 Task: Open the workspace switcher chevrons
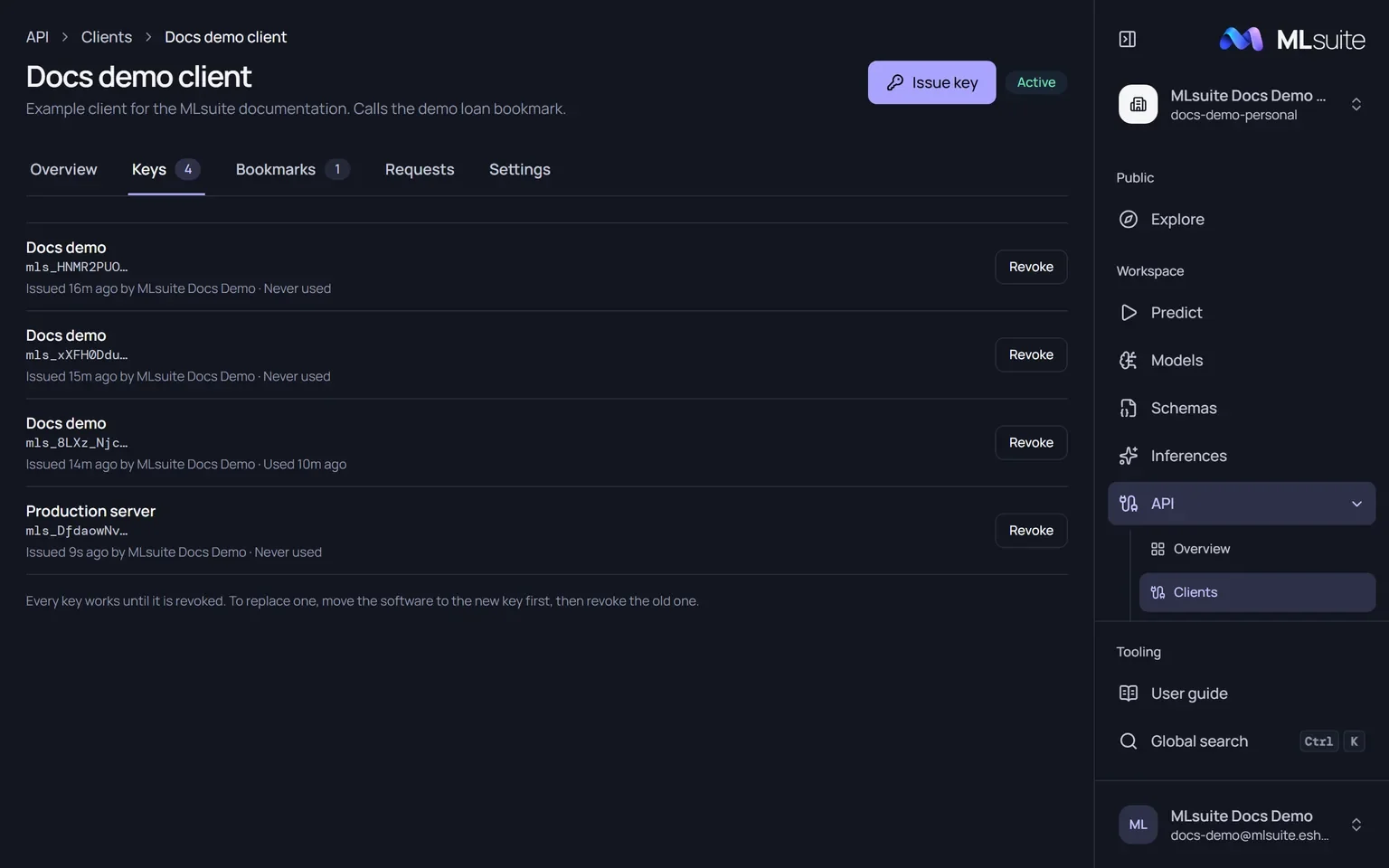1356,104
